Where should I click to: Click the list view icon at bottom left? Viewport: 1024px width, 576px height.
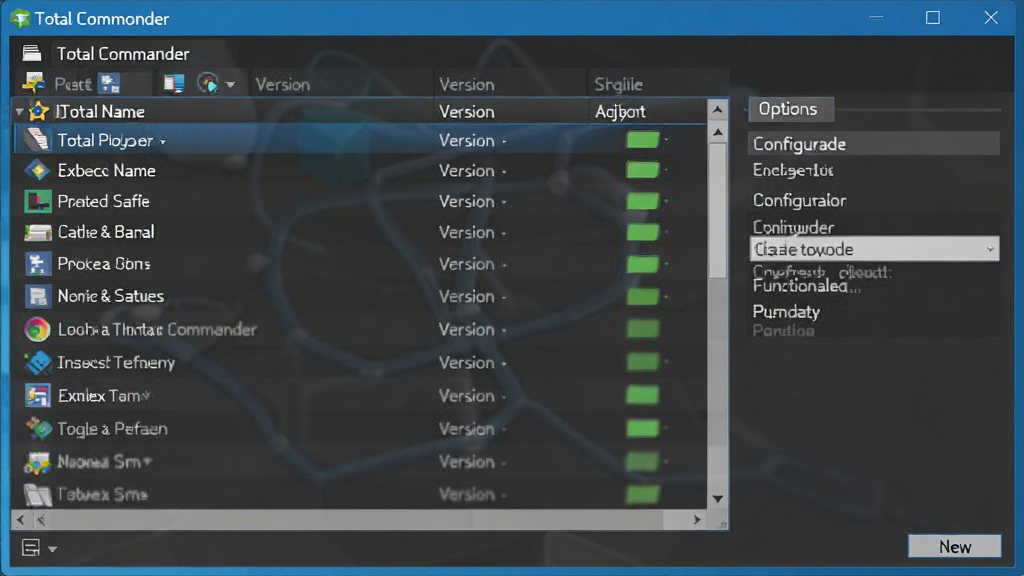pos(31,547)
